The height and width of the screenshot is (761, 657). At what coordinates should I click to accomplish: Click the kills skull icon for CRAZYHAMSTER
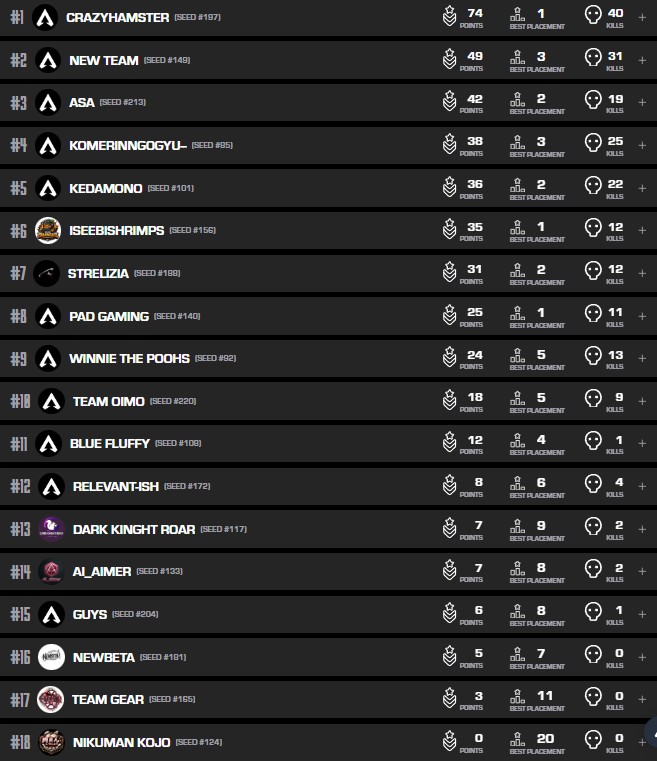coord(592,16)
